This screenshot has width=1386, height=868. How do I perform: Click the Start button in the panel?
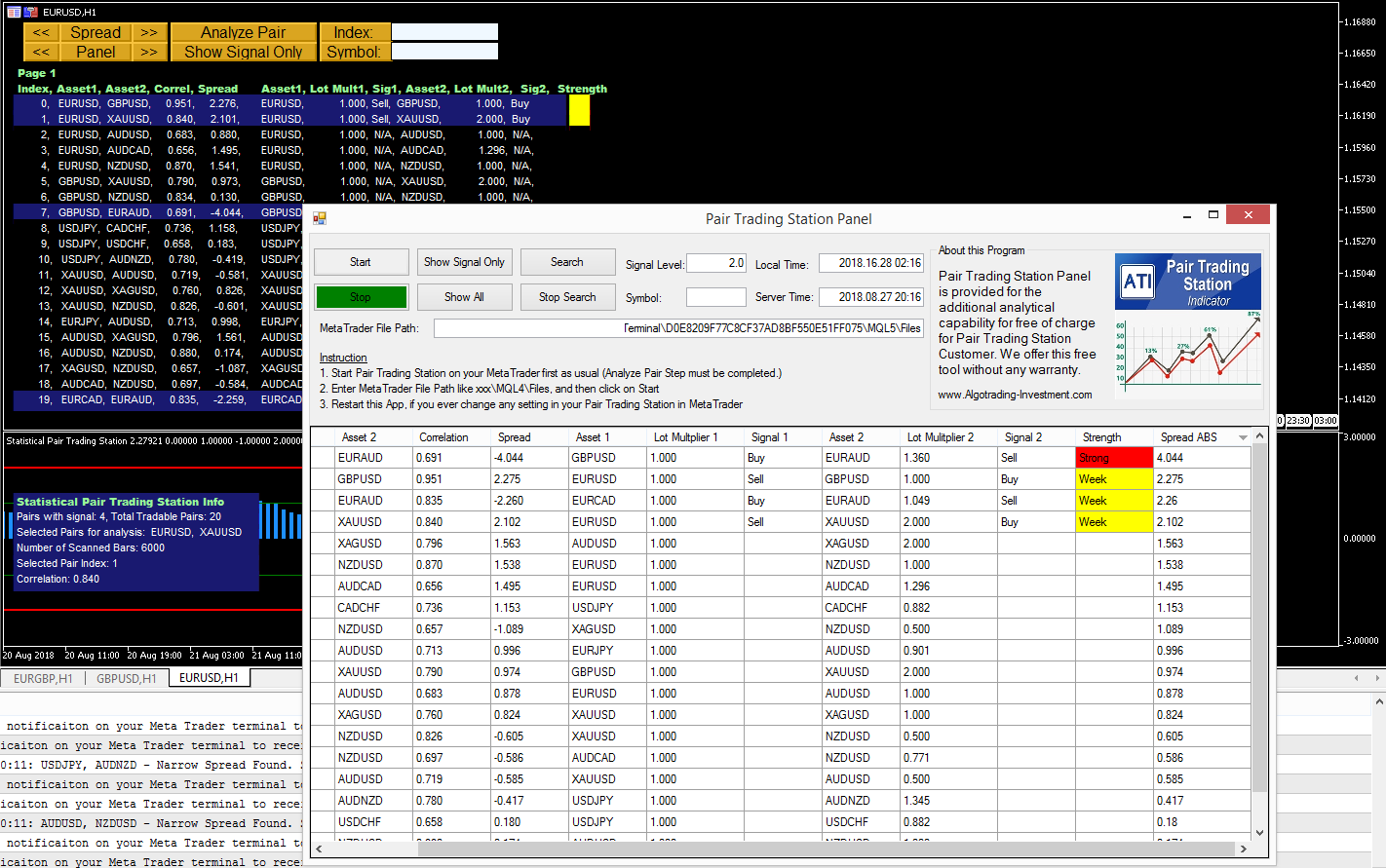pyautogui.click(x=361, y=262)
